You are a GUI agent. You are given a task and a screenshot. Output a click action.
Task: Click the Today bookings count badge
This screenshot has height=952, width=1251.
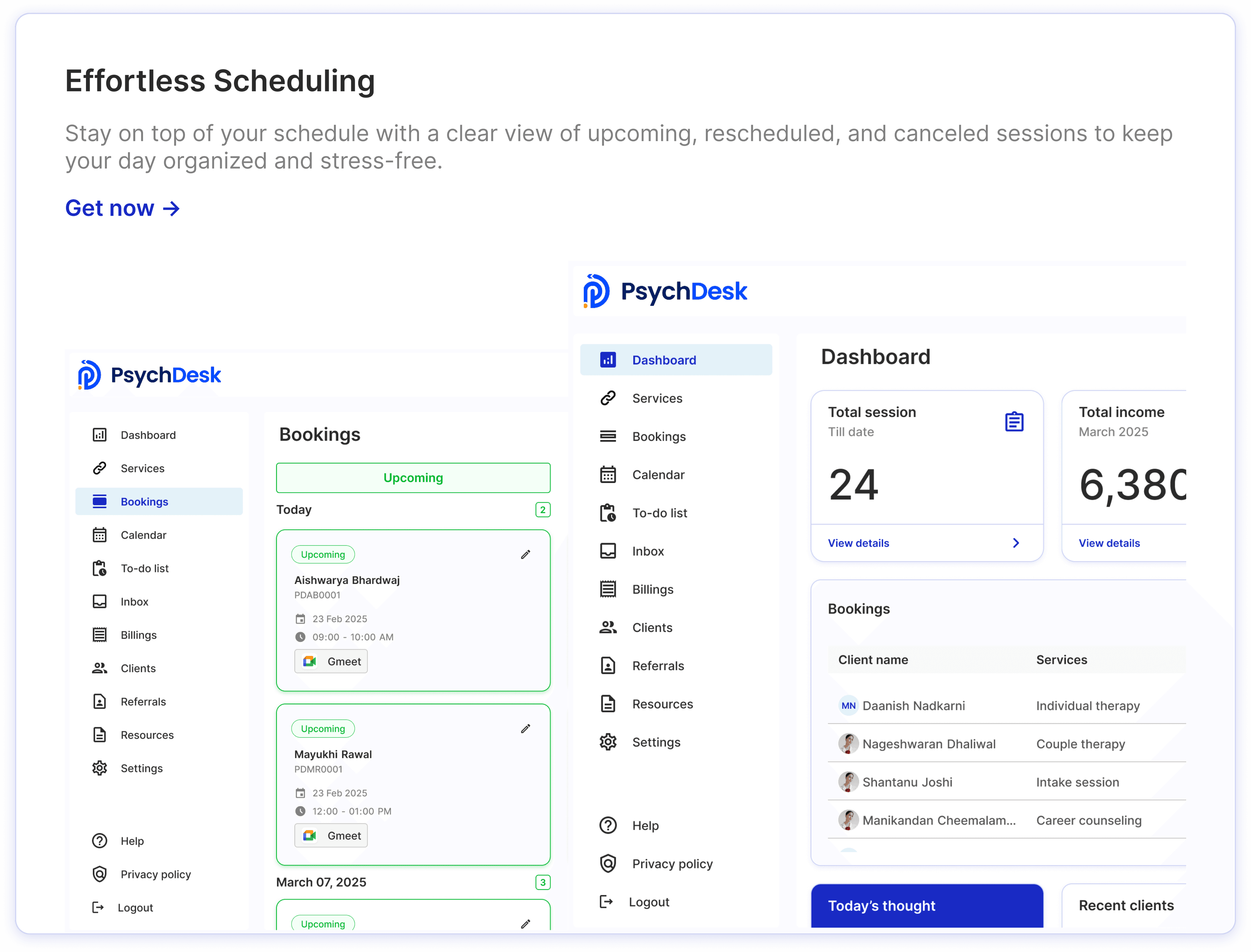pos(542,509)
